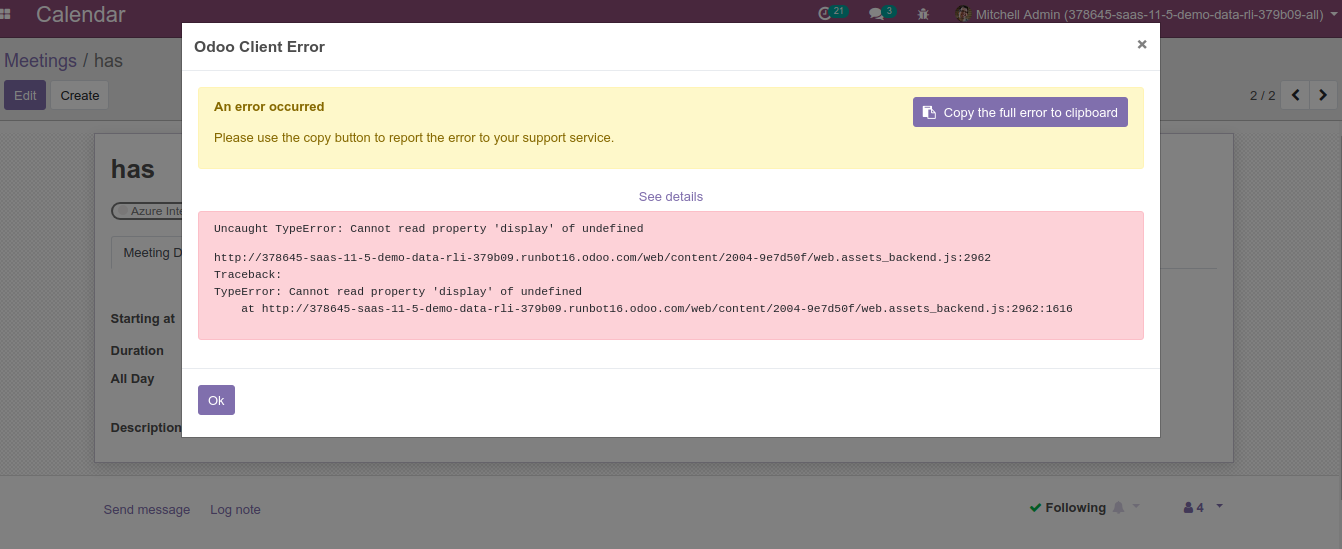
Task: Click the Starting at field label
Action: tap(143, 319)
